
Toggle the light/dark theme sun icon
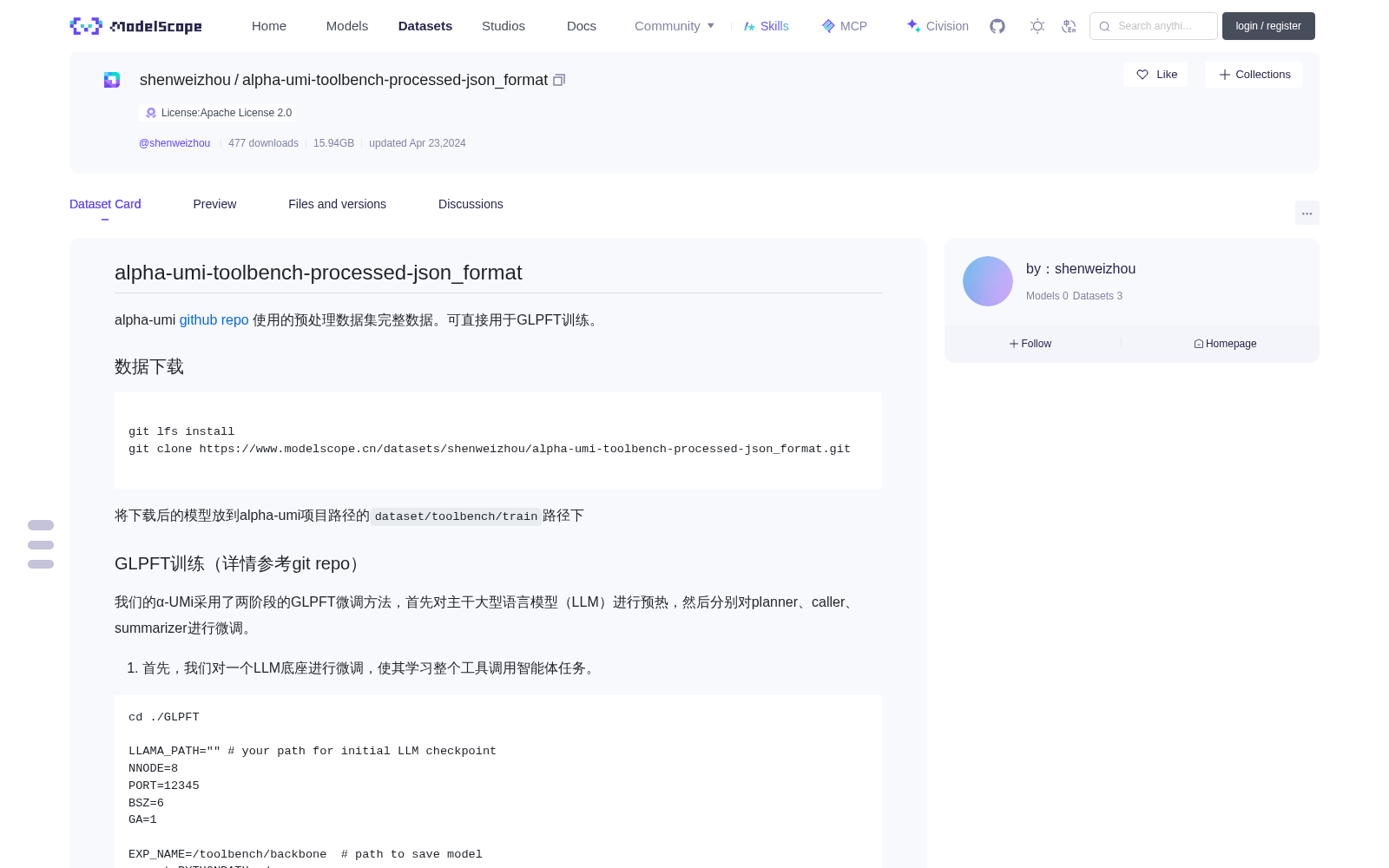tap(1037, 26)
